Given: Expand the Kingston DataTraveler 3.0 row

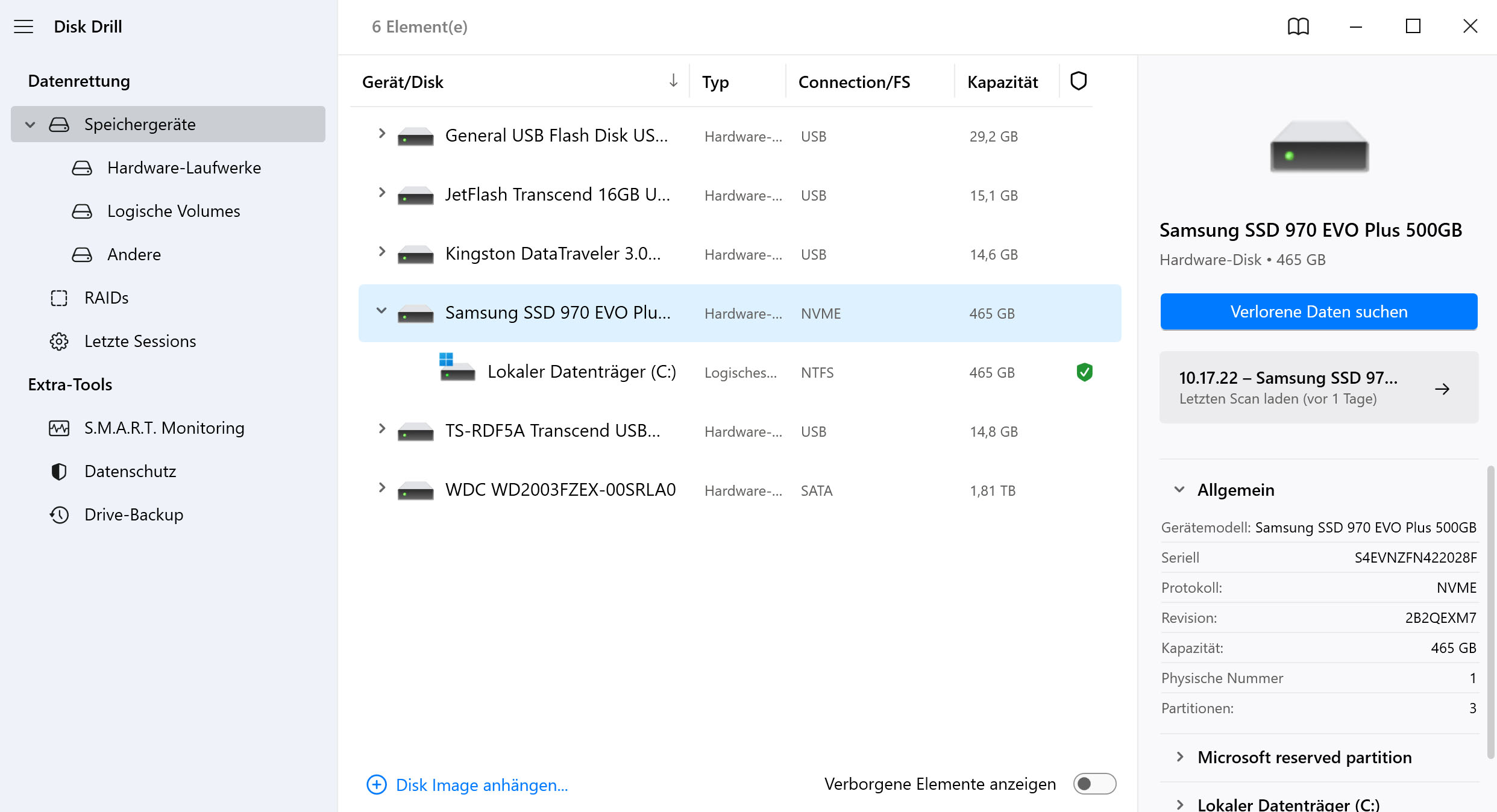Looking at the screenshot, I should coord(381,251).
